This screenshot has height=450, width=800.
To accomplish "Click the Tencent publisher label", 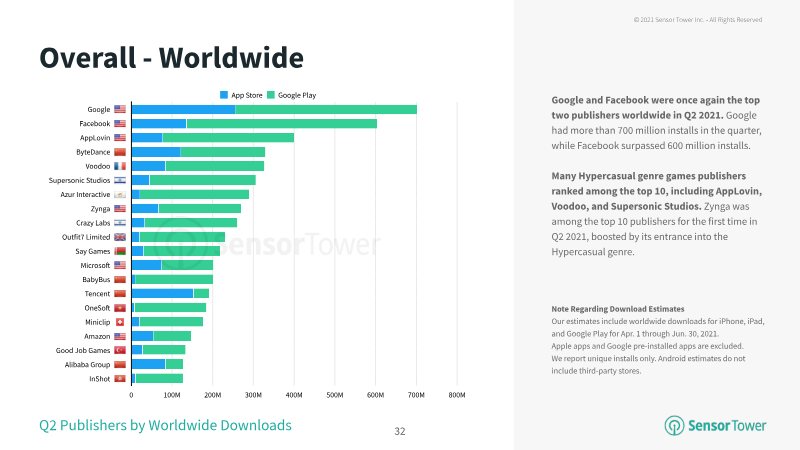I will (x=97, y=293).
